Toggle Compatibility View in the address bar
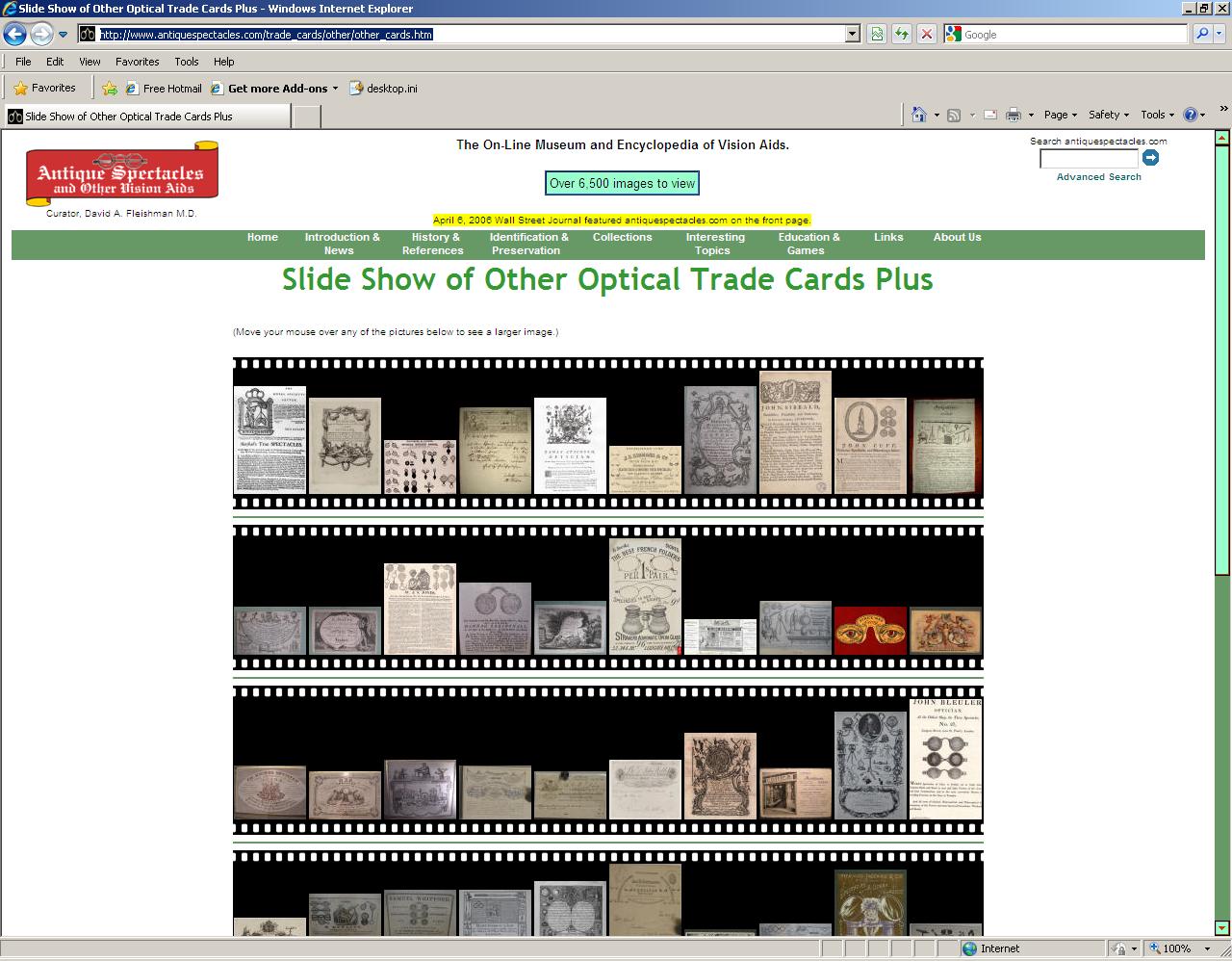This screenshot has width=1232, height=961. (875, 34)
